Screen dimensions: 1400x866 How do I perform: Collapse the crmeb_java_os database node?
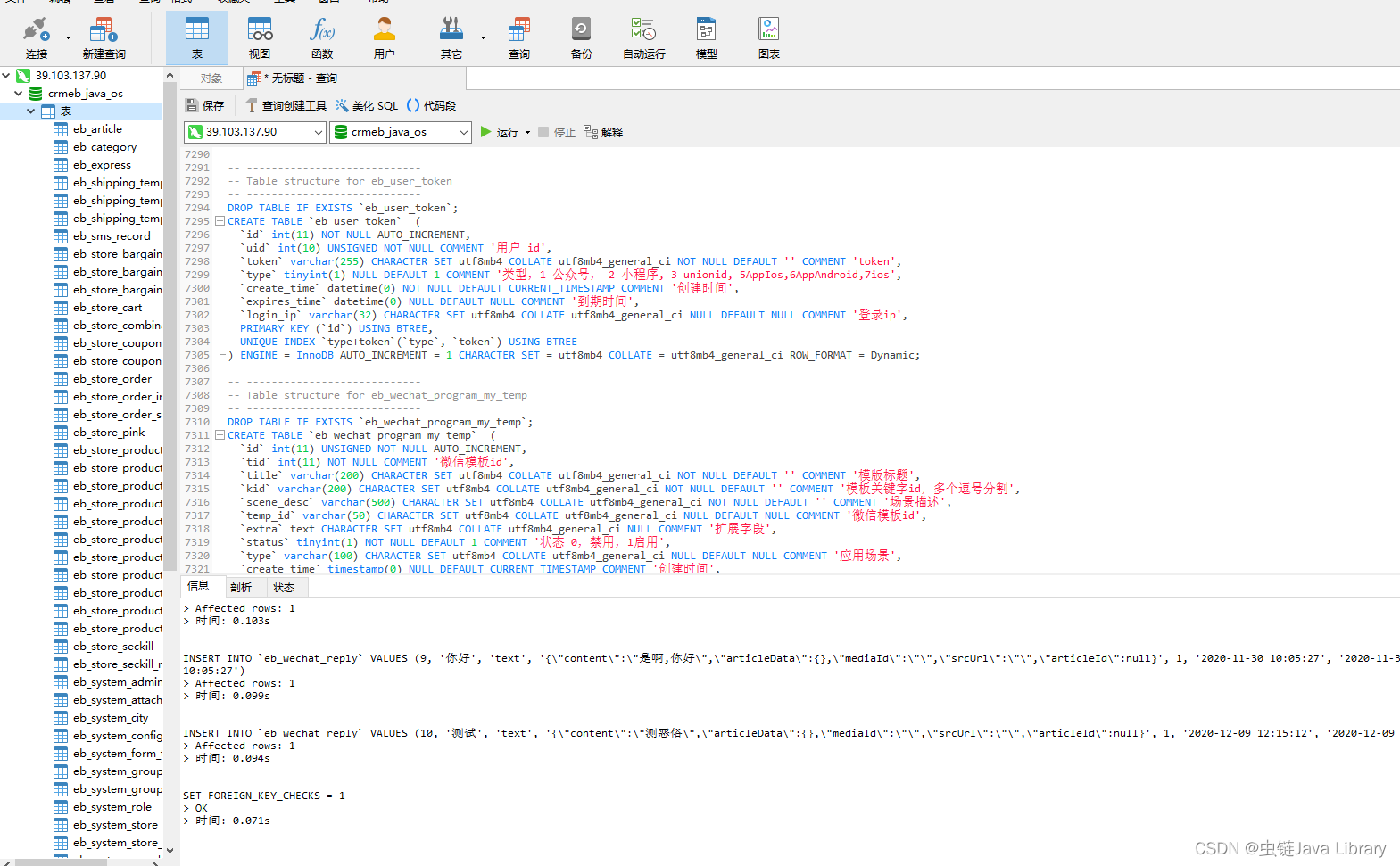tap(18, 94)
